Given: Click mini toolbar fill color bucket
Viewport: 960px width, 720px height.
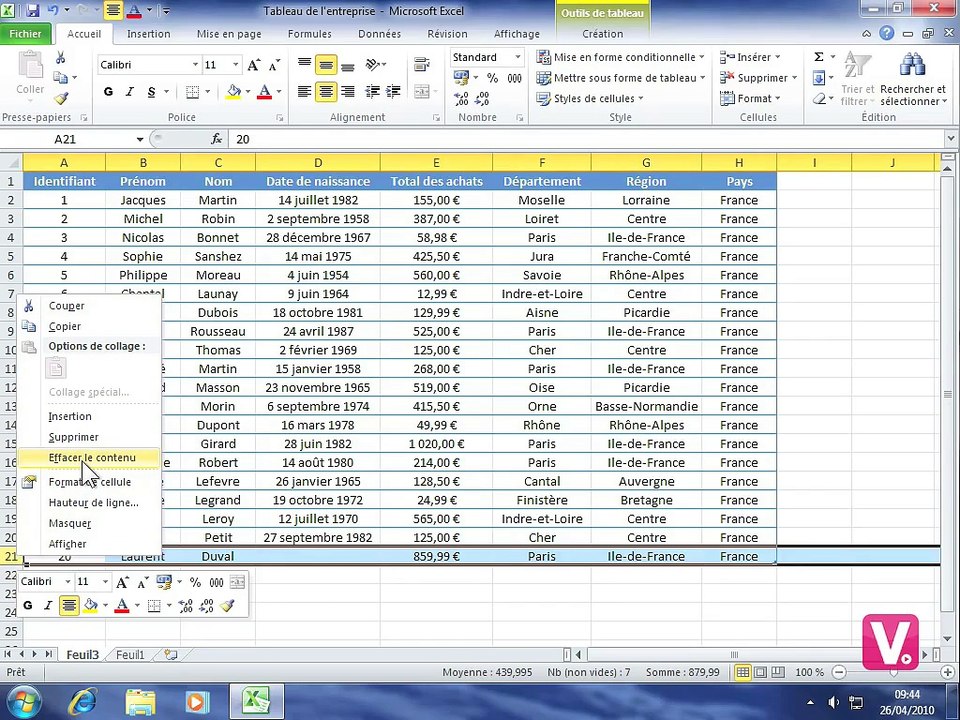Looking at the screenshot, I should [x=91, y=606].
